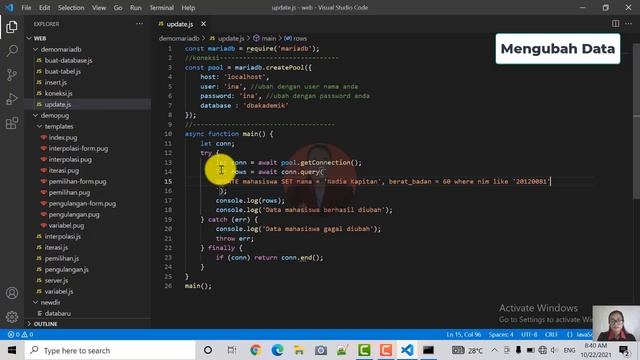Switch to Visual Studio Code taskbar icon

coord(407,350)
